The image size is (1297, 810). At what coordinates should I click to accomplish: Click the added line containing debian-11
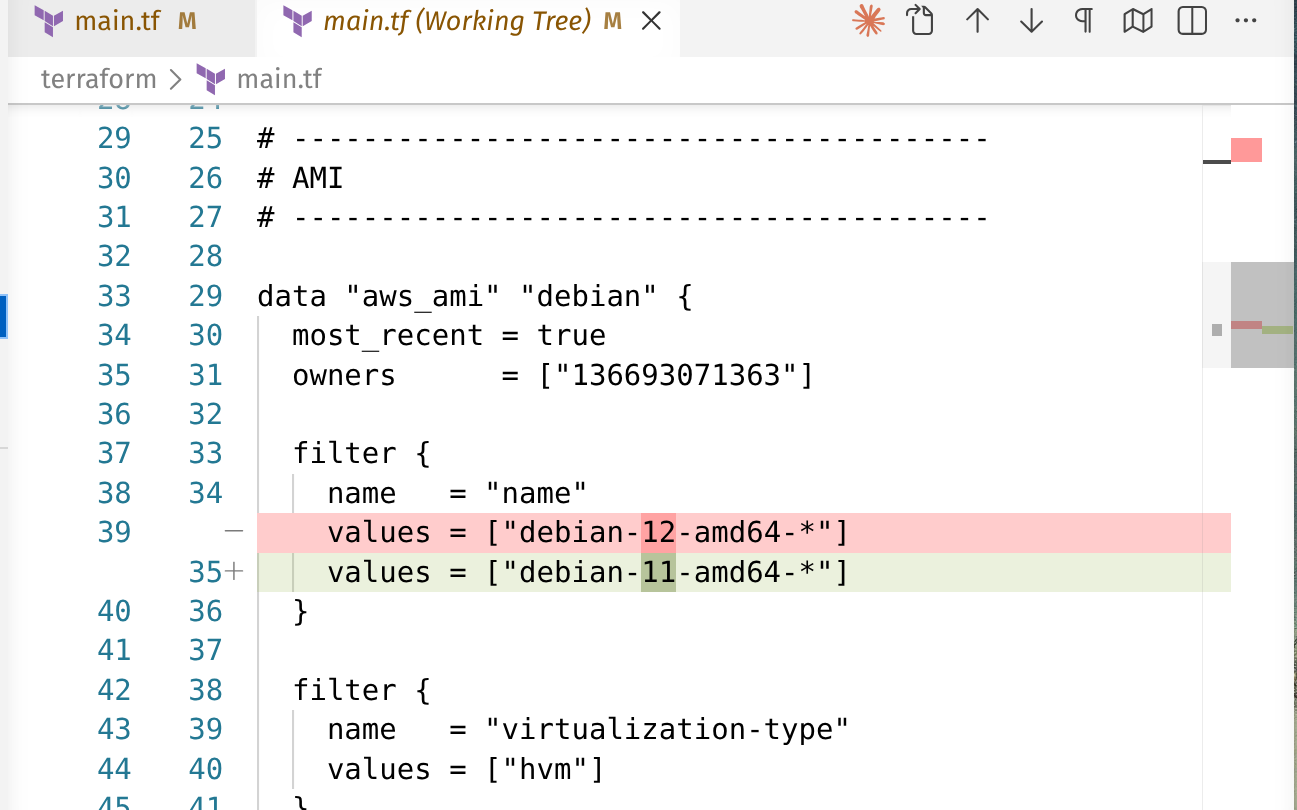click(744, 572)
